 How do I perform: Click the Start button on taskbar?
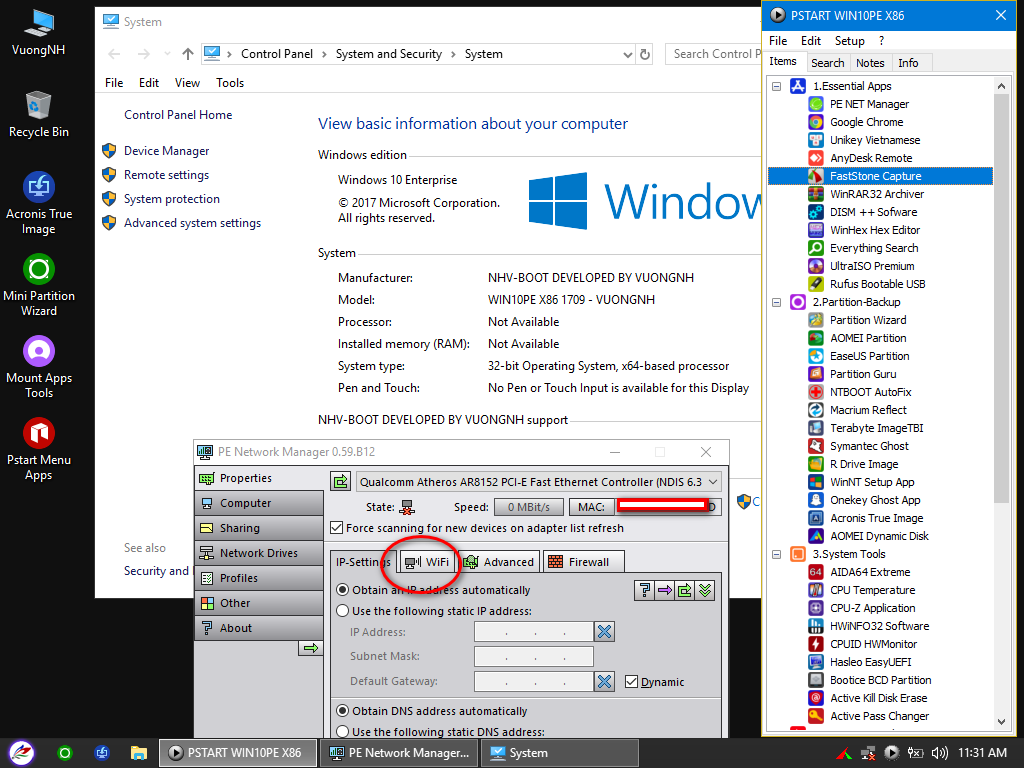[22, 753]
